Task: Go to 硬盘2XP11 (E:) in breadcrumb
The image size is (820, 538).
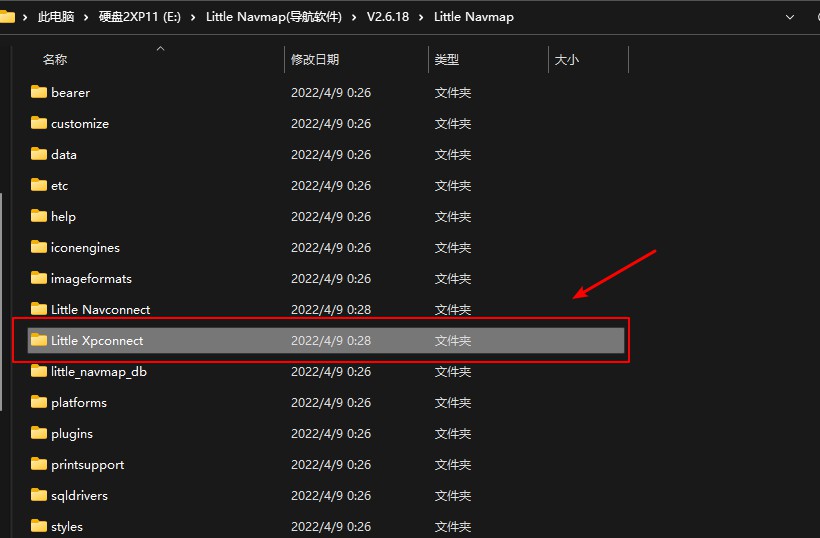Action: (140, 17)
